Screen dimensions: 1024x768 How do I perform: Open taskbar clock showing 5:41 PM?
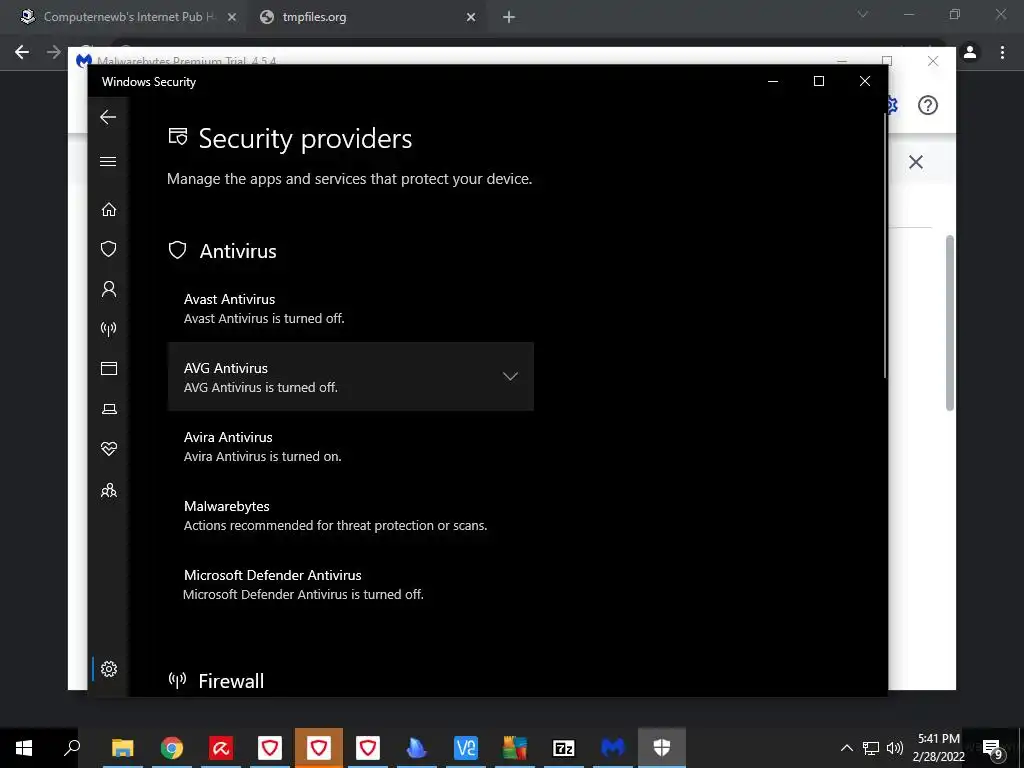[938, 748]
